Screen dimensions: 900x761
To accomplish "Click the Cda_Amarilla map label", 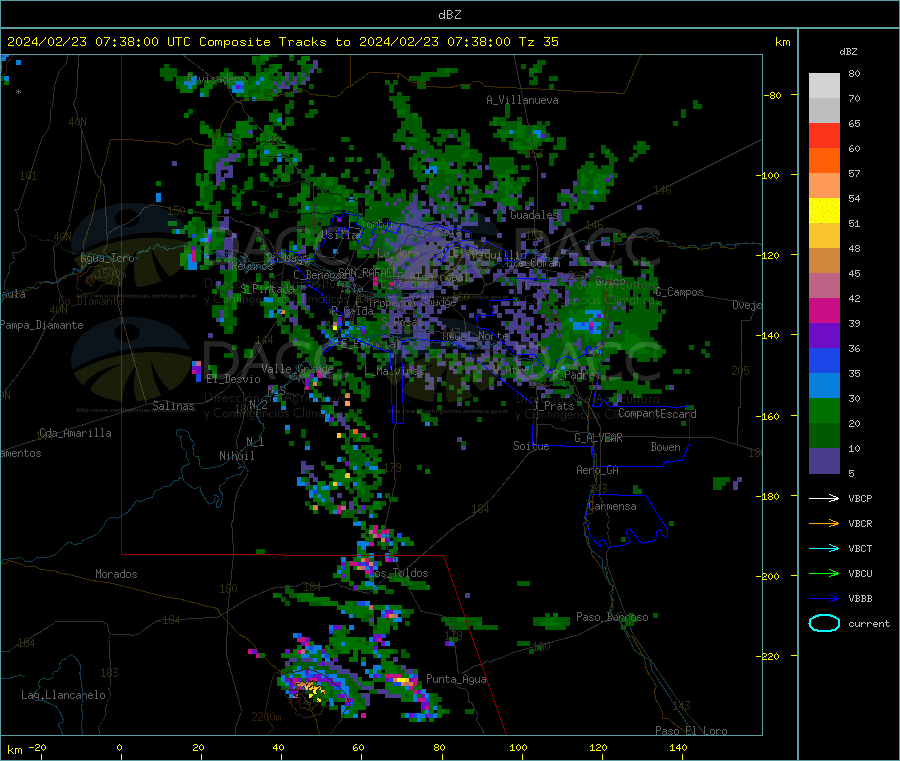I will (75, 433).
